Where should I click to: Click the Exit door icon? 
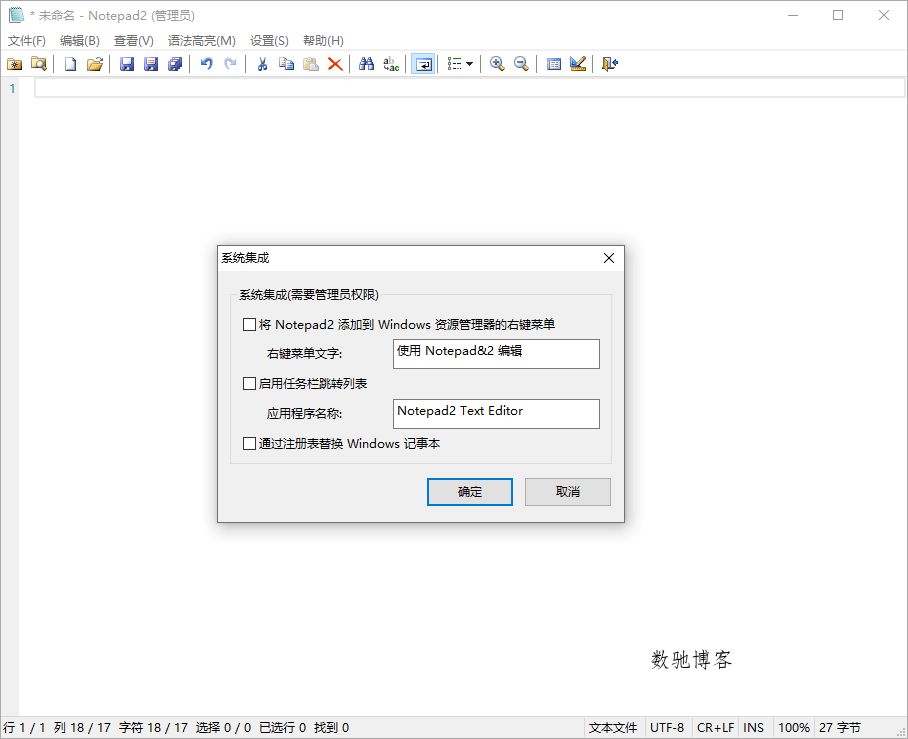tap(610, 64)
